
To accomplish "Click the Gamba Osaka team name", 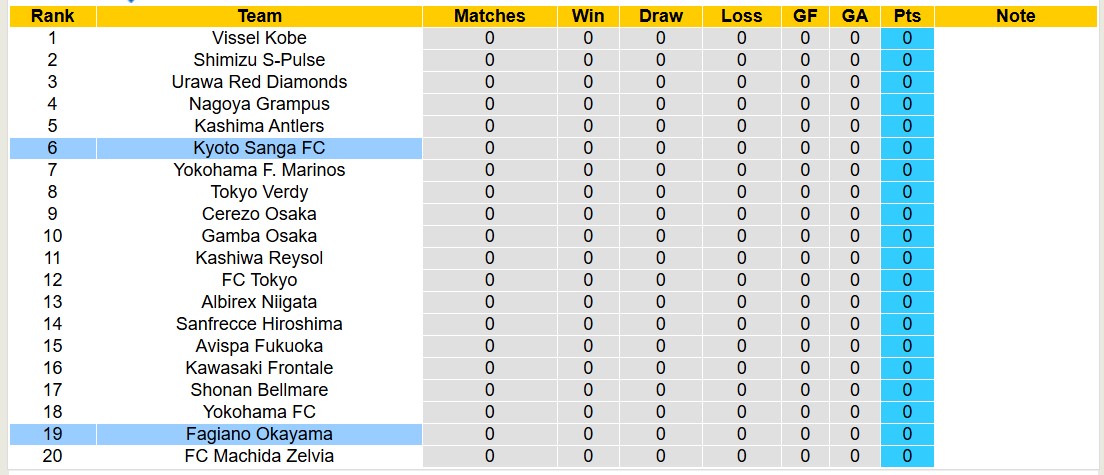I will point(259,236).
